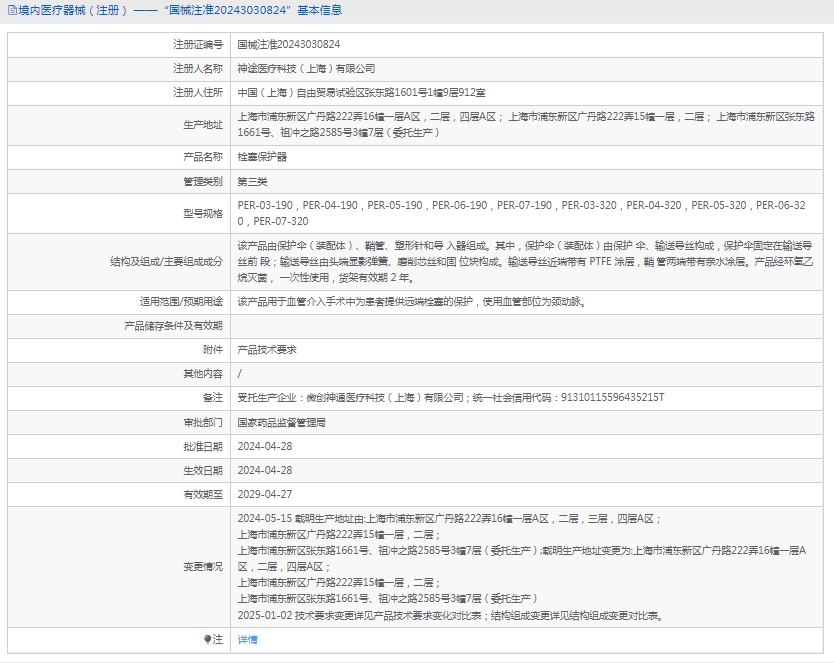834x663 pixels.
Task: Click the 适用范围/预期用途 description text
Action: 410,301
